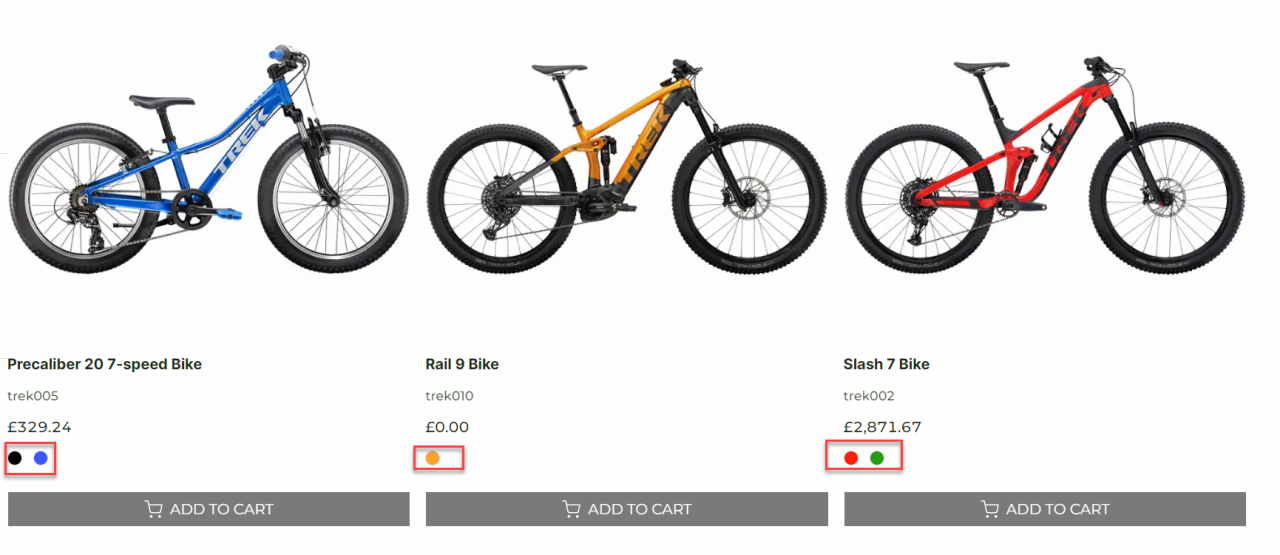The image size is (1280, 555).
Task: Click the cart icon for Slash 7 Bike
Action: tap(989, 509)
